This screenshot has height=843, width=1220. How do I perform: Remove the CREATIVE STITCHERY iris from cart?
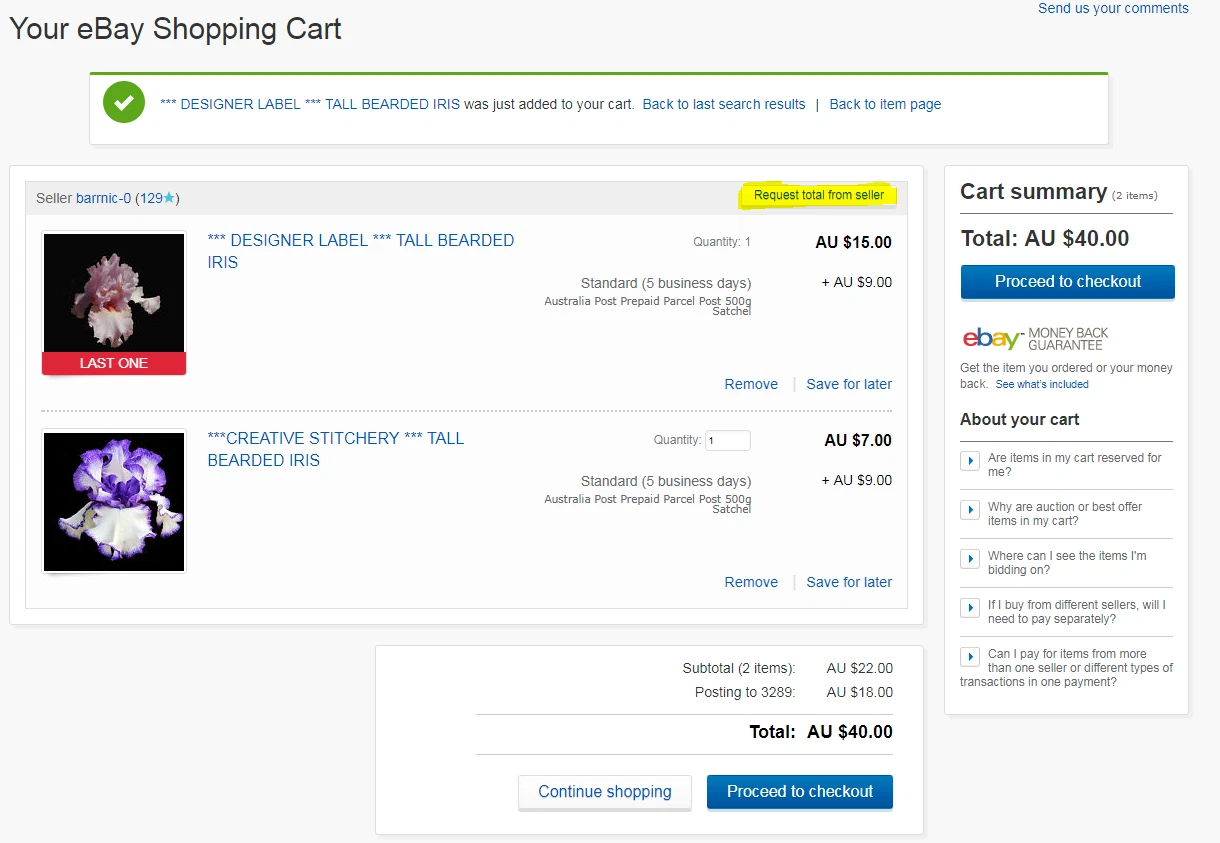pos(751,582)
